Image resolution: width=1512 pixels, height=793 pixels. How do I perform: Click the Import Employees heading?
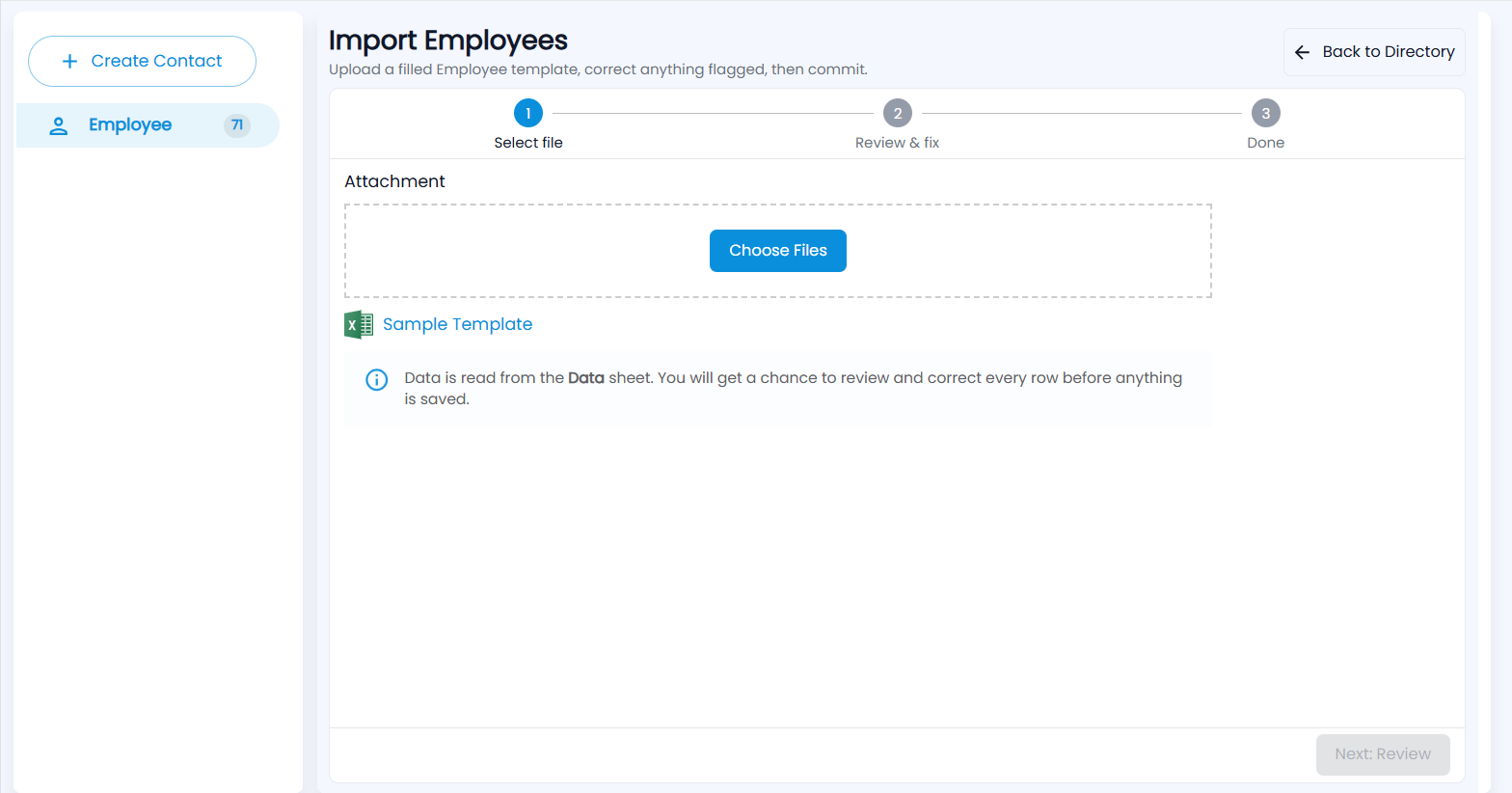tap(448, 41)
